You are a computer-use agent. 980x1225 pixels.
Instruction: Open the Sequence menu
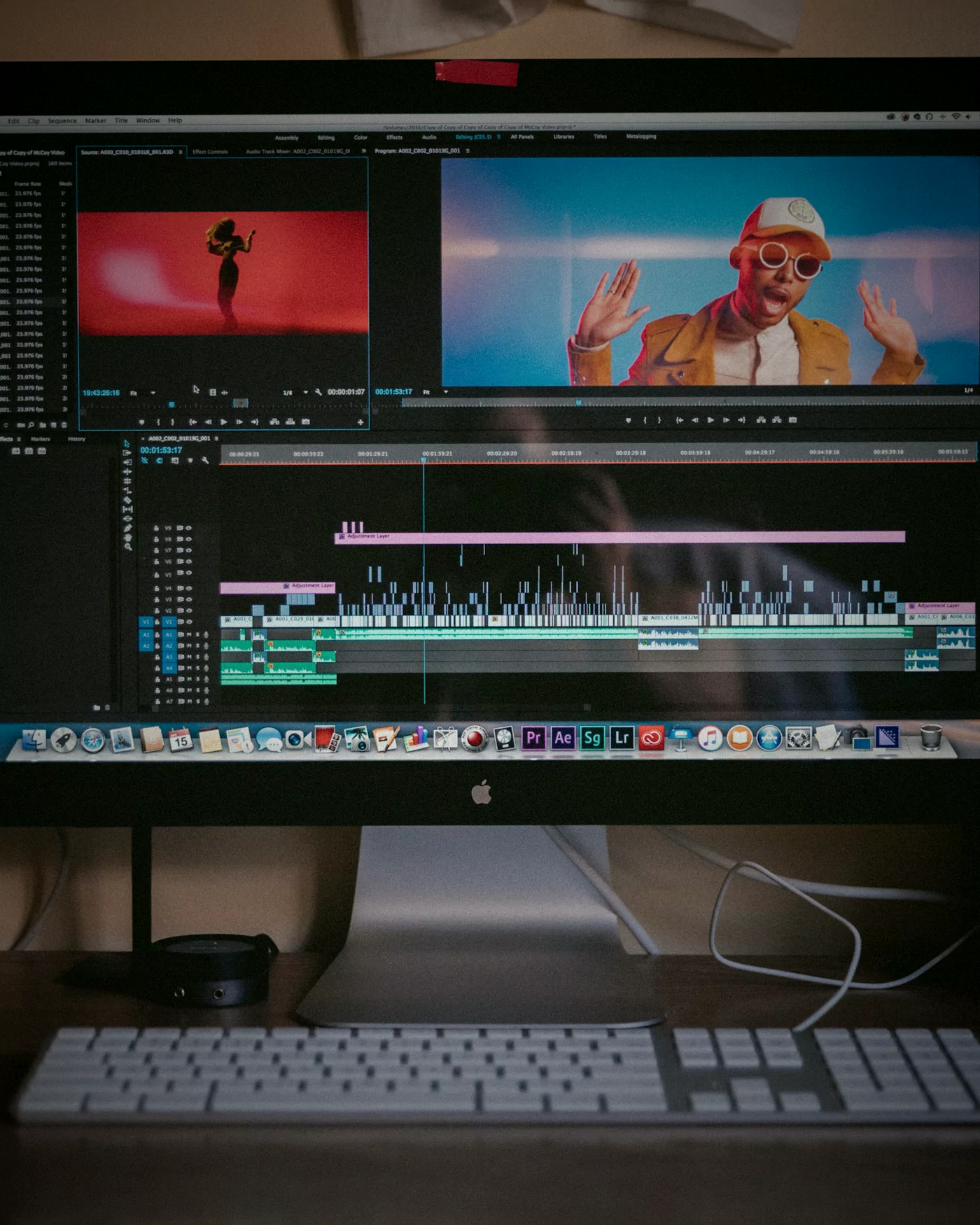(x=62, y=120)
